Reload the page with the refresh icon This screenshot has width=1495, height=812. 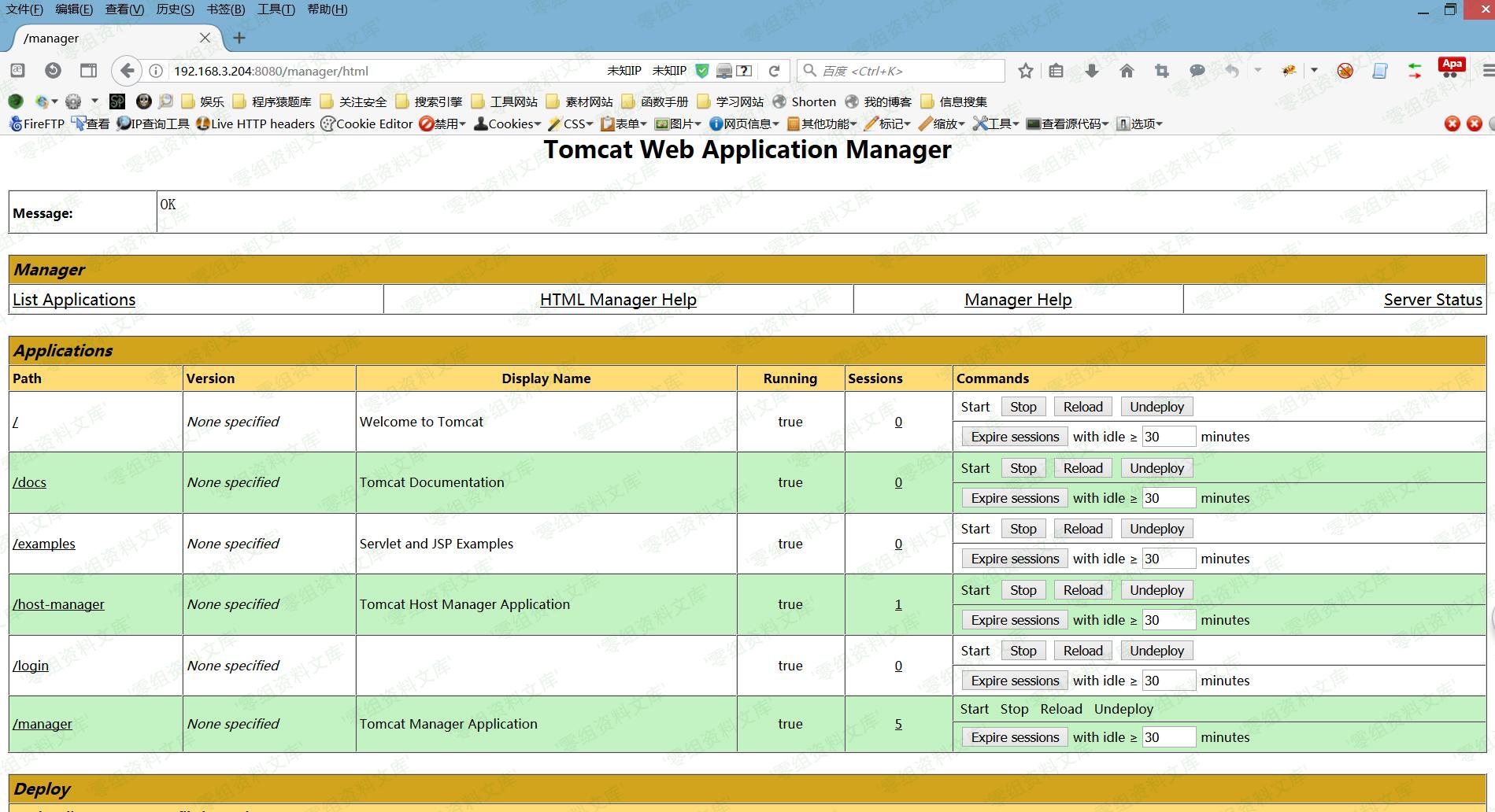(774, 71)
